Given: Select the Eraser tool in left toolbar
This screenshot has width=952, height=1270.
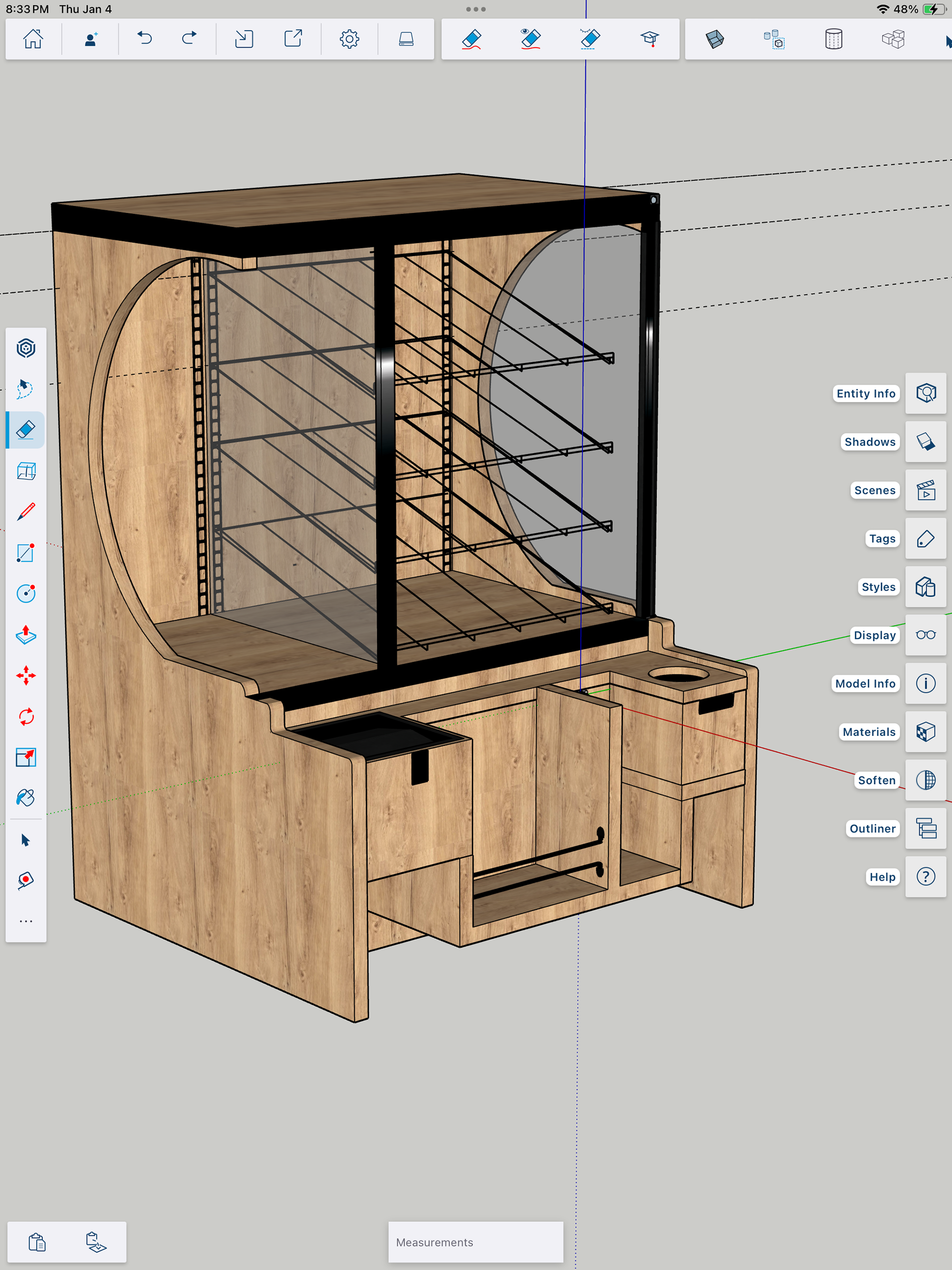Looking at the screenshot, I should click(x=26, y=429).
